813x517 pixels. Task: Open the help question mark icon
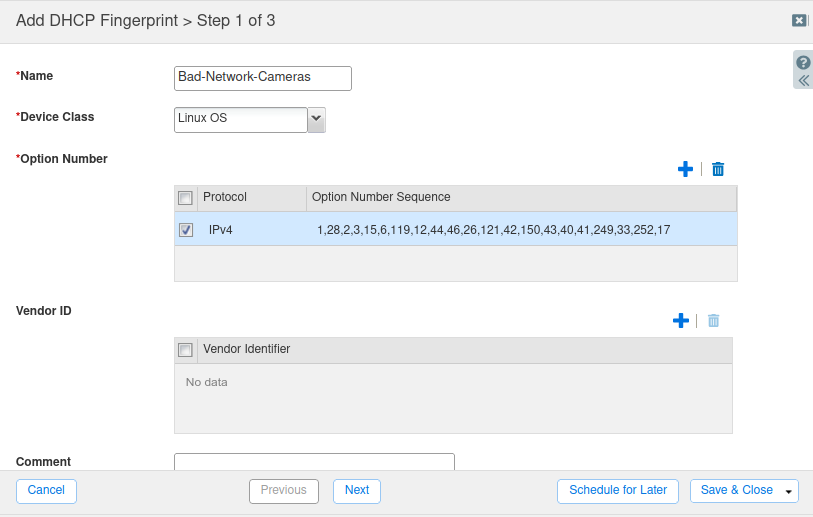tap(803, 62)
